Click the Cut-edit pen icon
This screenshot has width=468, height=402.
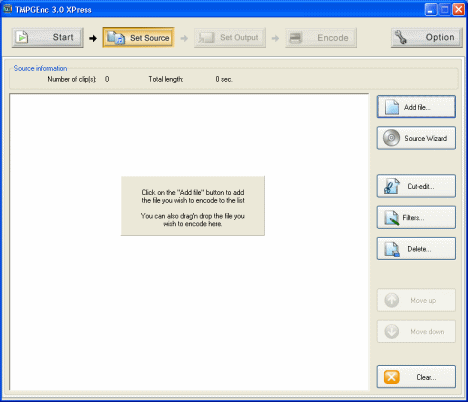[x=392, y=186]
